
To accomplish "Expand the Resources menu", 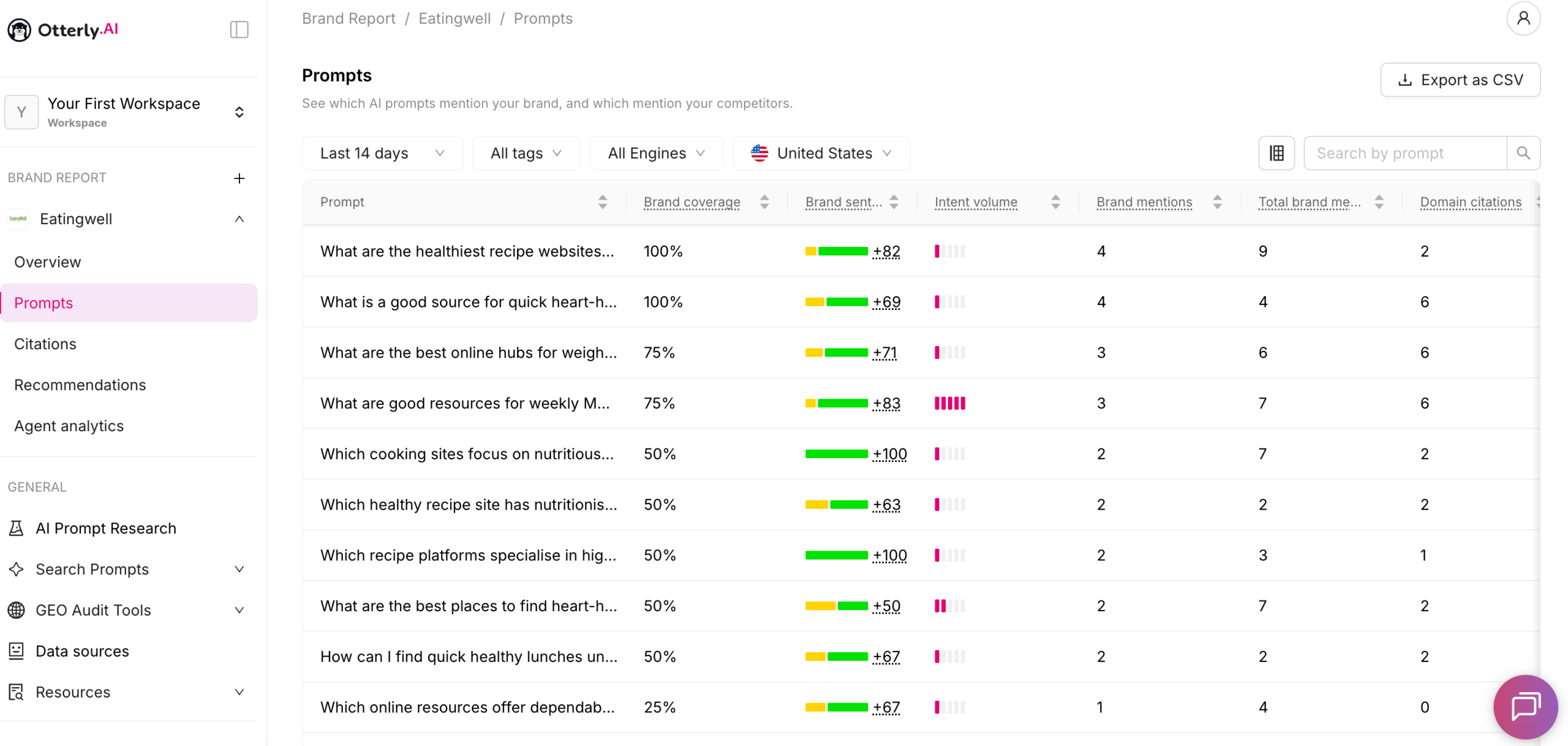I will click(239, 691).
